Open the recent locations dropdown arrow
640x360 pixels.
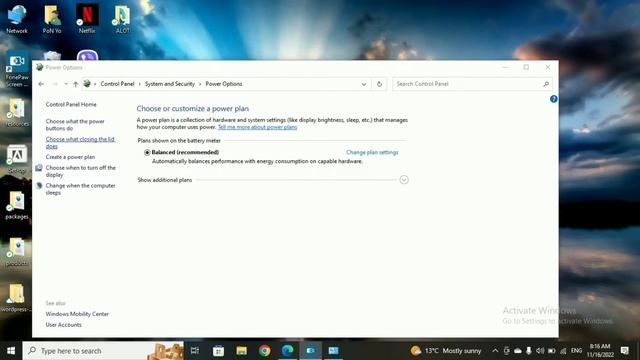[x=66, y=84]
